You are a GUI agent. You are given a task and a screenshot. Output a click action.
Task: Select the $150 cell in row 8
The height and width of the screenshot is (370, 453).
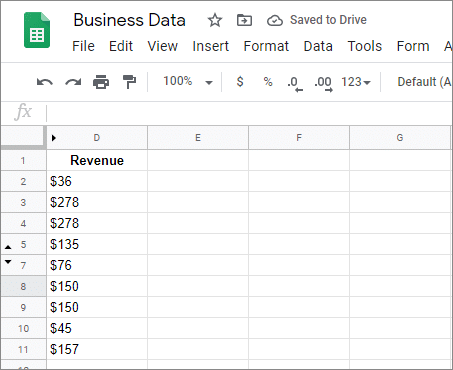(x=97, y=286)
